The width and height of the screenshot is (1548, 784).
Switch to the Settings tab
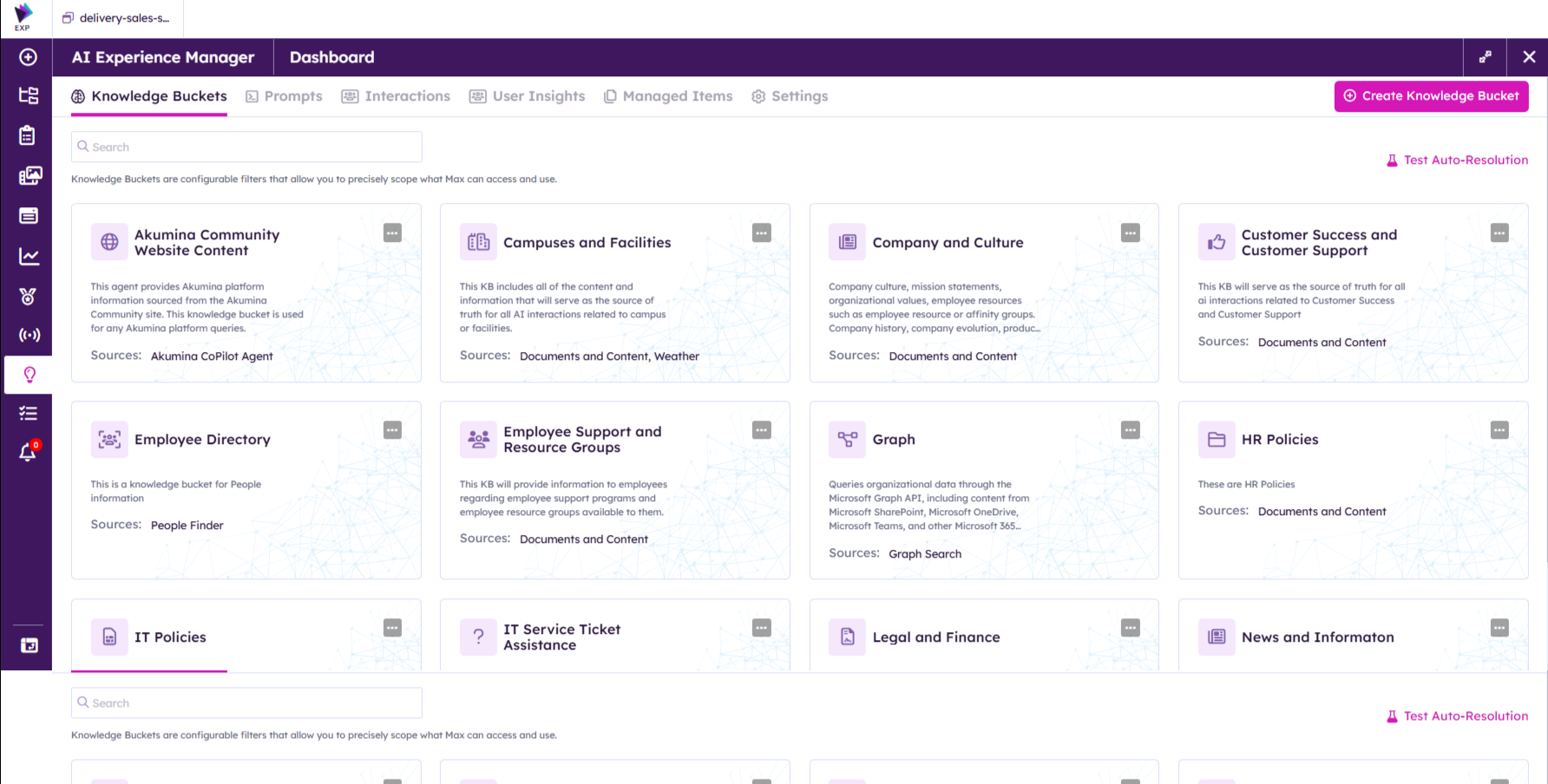coord(790,96)
